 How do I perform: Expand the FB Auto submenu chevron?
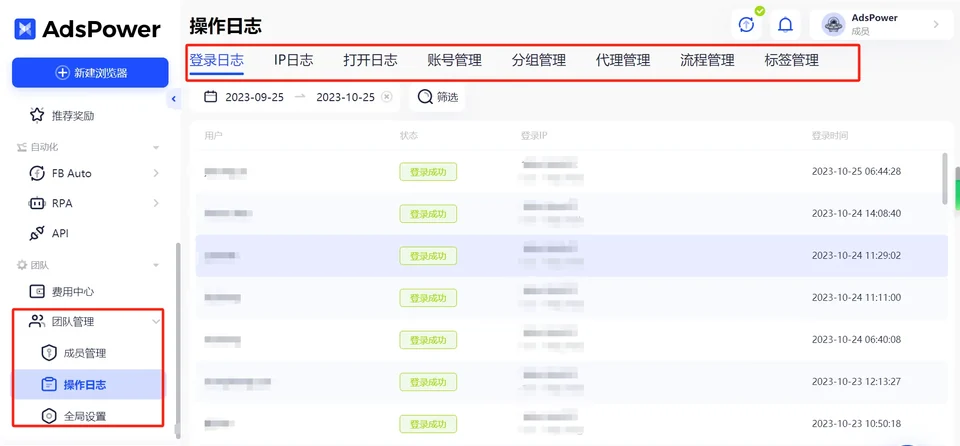click(156, 173)
